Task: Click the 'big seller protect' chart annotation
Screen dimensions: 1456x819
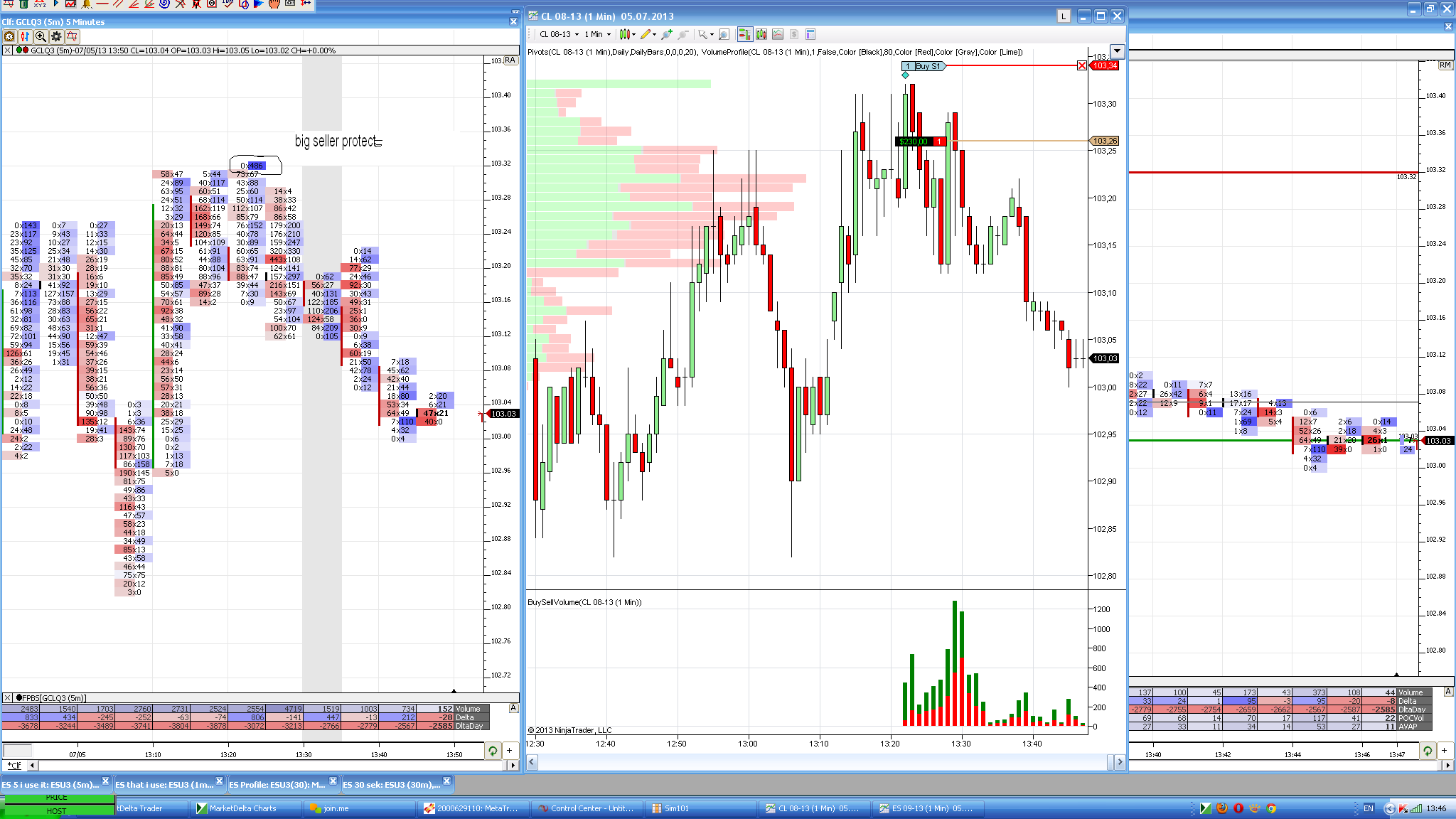Action: [338, 141]
